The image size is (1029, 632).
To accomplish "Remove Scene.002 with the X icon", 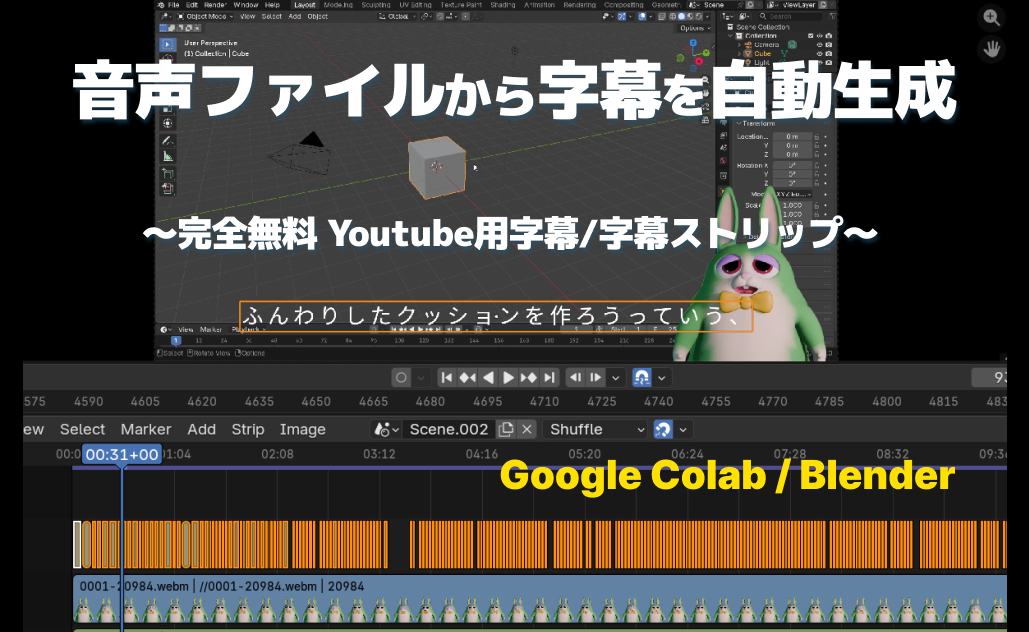I will [x=527, y=429].
